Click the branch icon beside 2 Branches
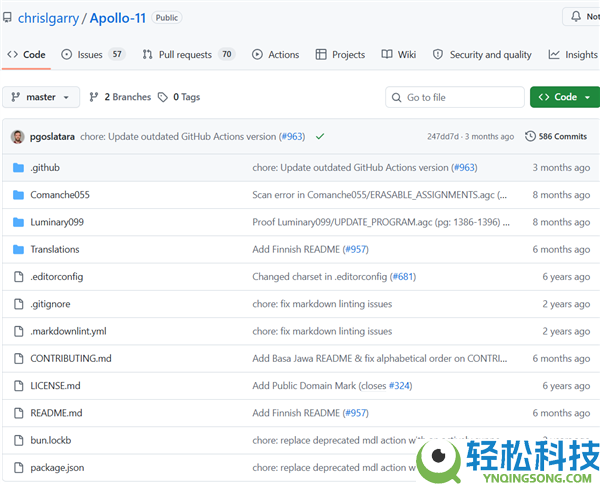This screenshot has height=484, width=600. pos(94,97)
